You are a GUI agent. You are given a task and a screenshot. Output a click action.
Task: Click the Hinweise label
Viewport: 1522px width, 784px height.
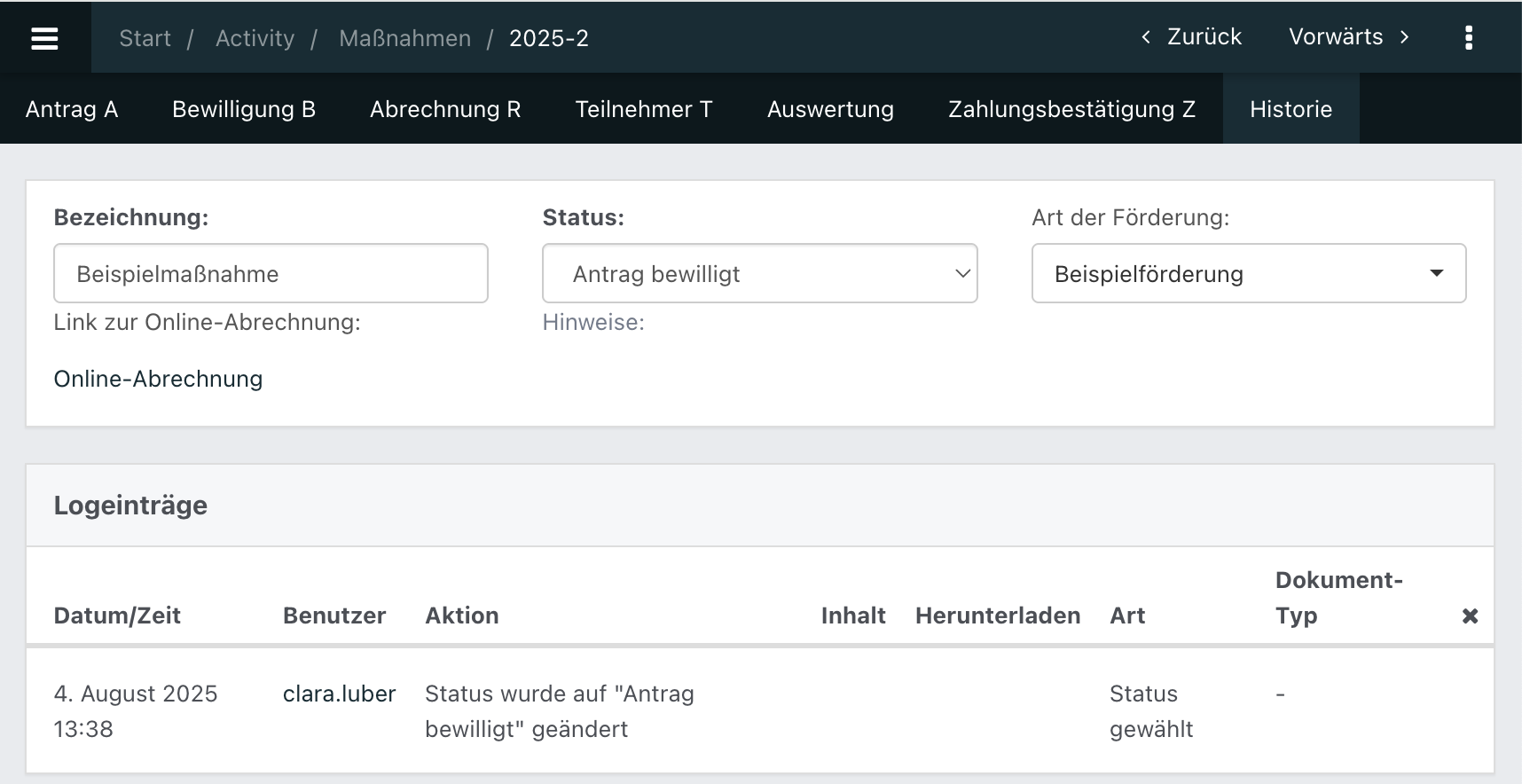[593, 322]
